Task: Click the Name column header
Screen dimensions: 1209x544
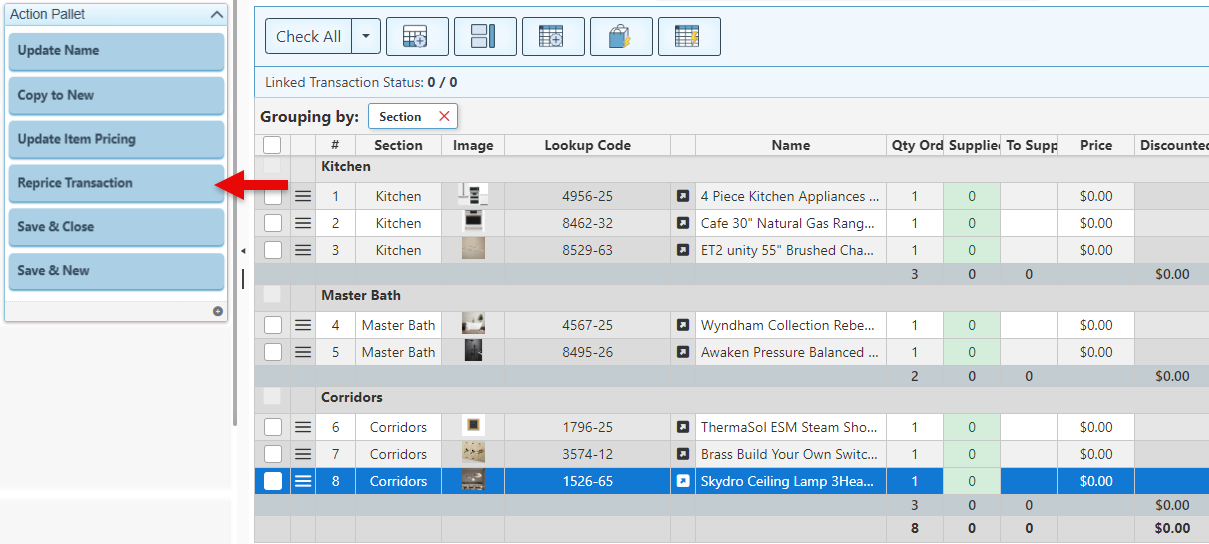Action: (790, 145)
